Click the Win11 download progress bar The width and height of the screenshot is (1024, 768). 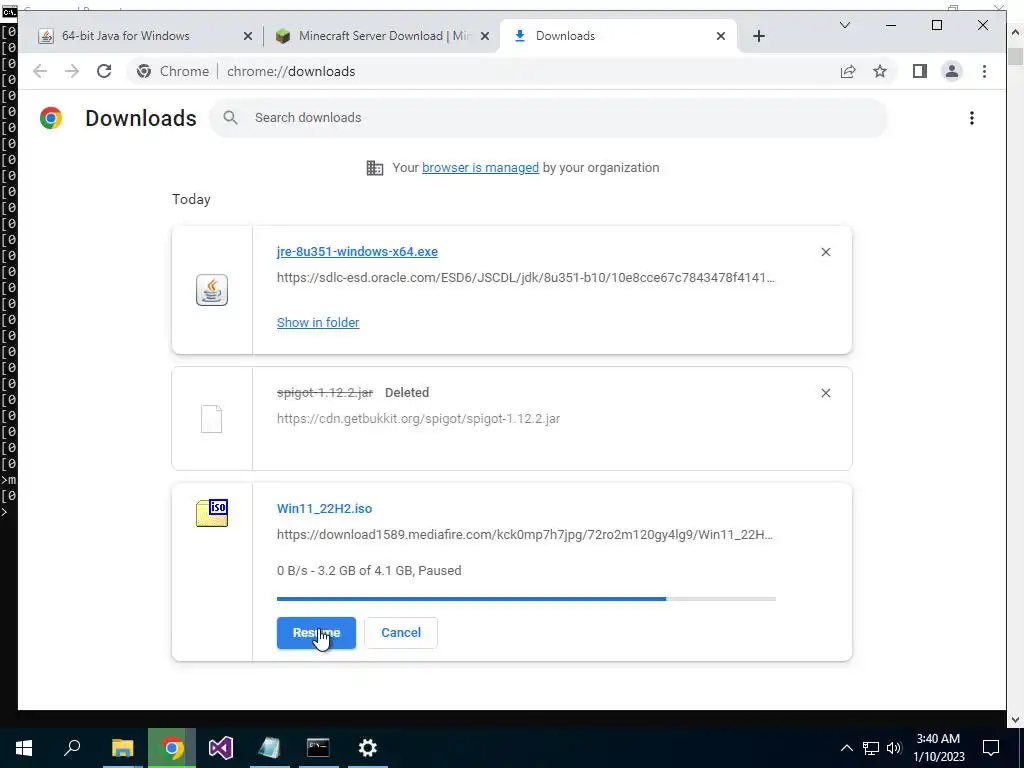click(526, 599)
